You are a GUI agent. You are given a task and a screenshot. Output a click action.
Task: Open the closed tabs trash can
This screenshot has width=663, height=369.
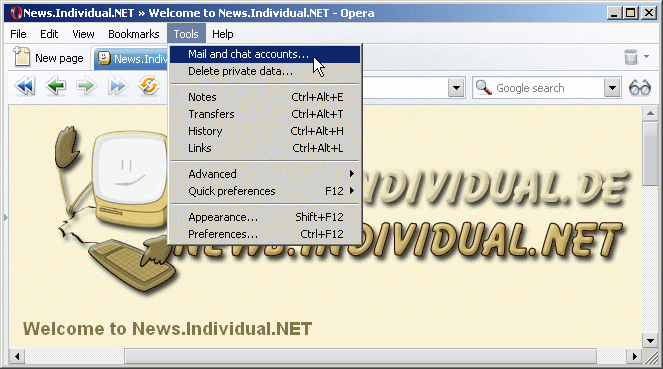click(631, 56)
